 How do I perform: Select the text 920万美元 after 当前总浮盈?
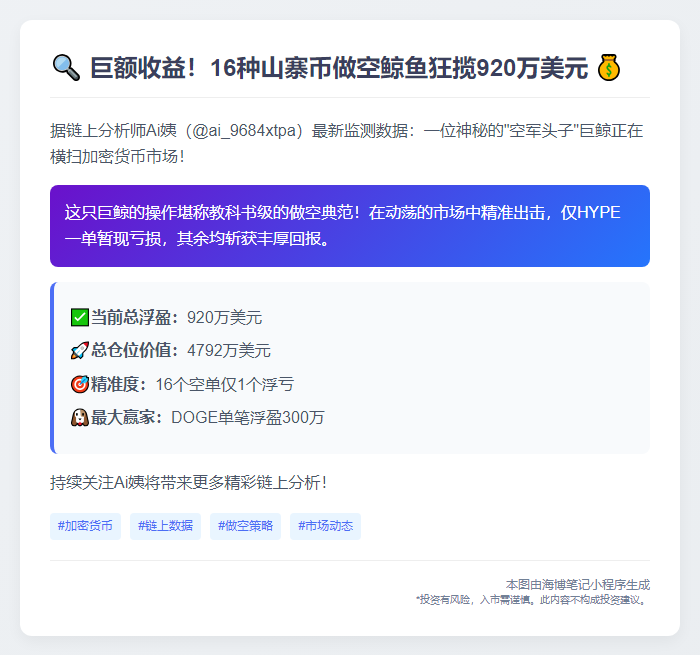(x=224, y=317)
